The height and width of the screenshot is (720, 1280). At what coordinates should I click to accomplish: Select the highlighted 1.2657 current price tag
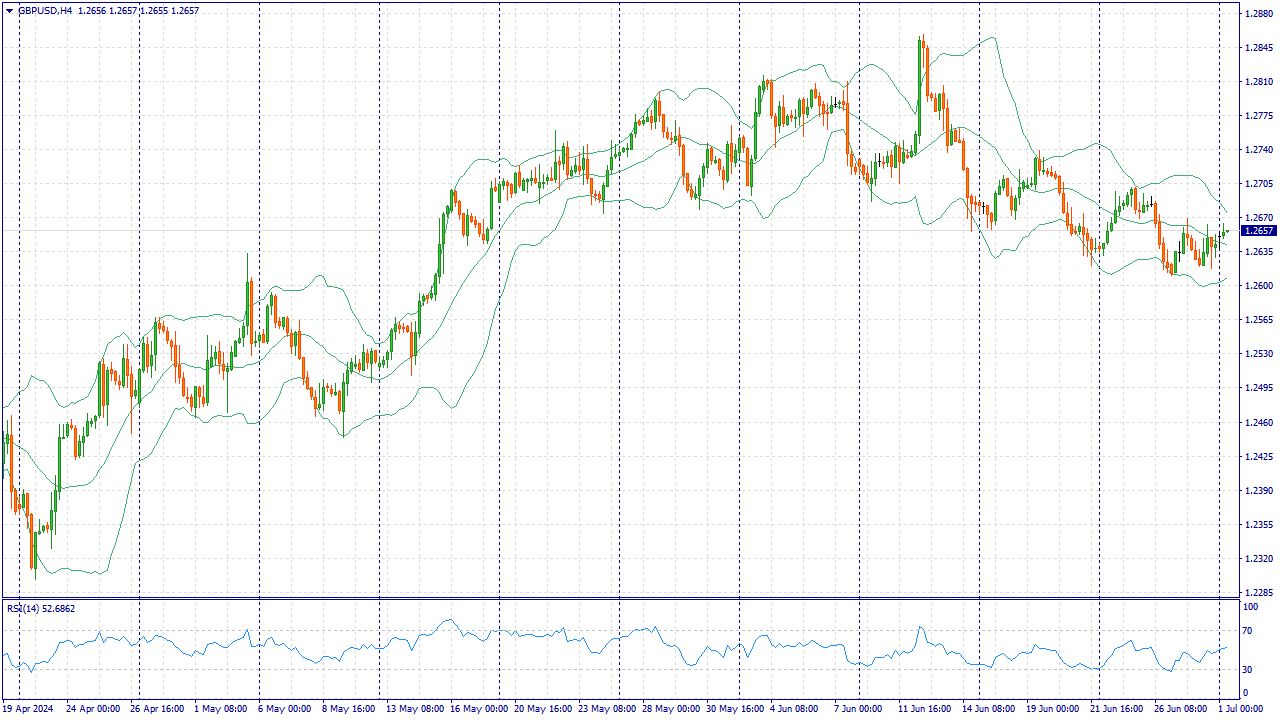[1258, 231]
